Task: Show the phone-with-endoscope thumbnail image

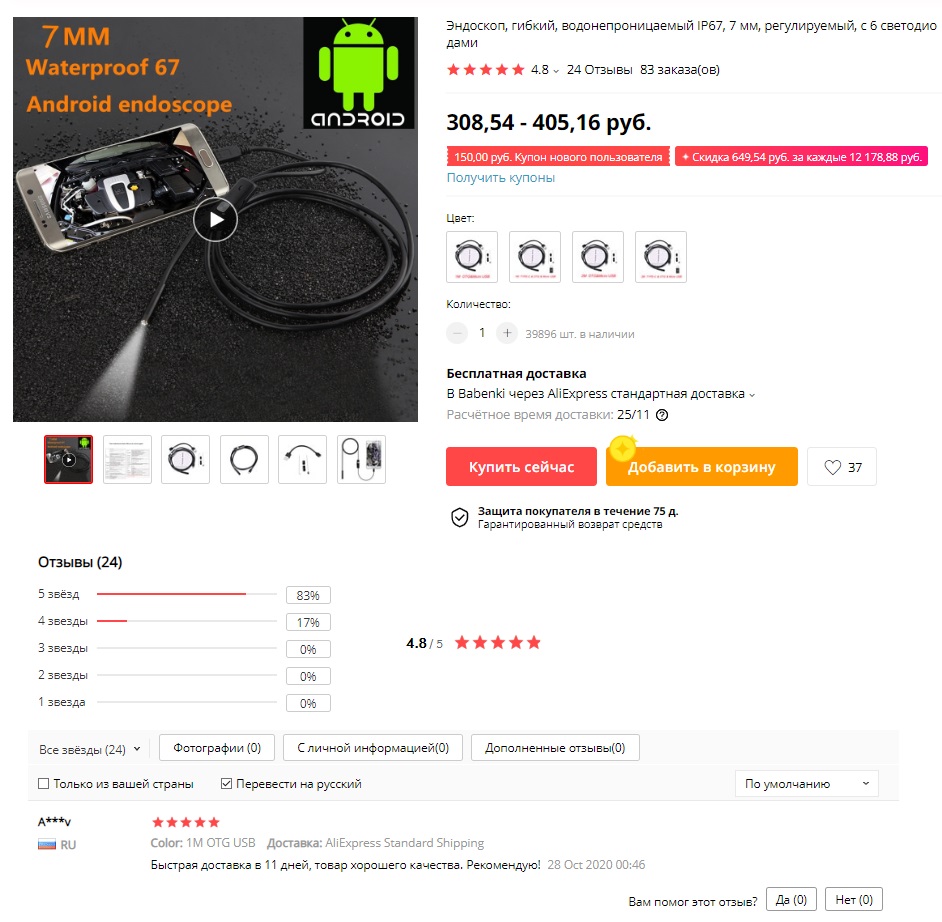Action: click(x=361, y=459)
